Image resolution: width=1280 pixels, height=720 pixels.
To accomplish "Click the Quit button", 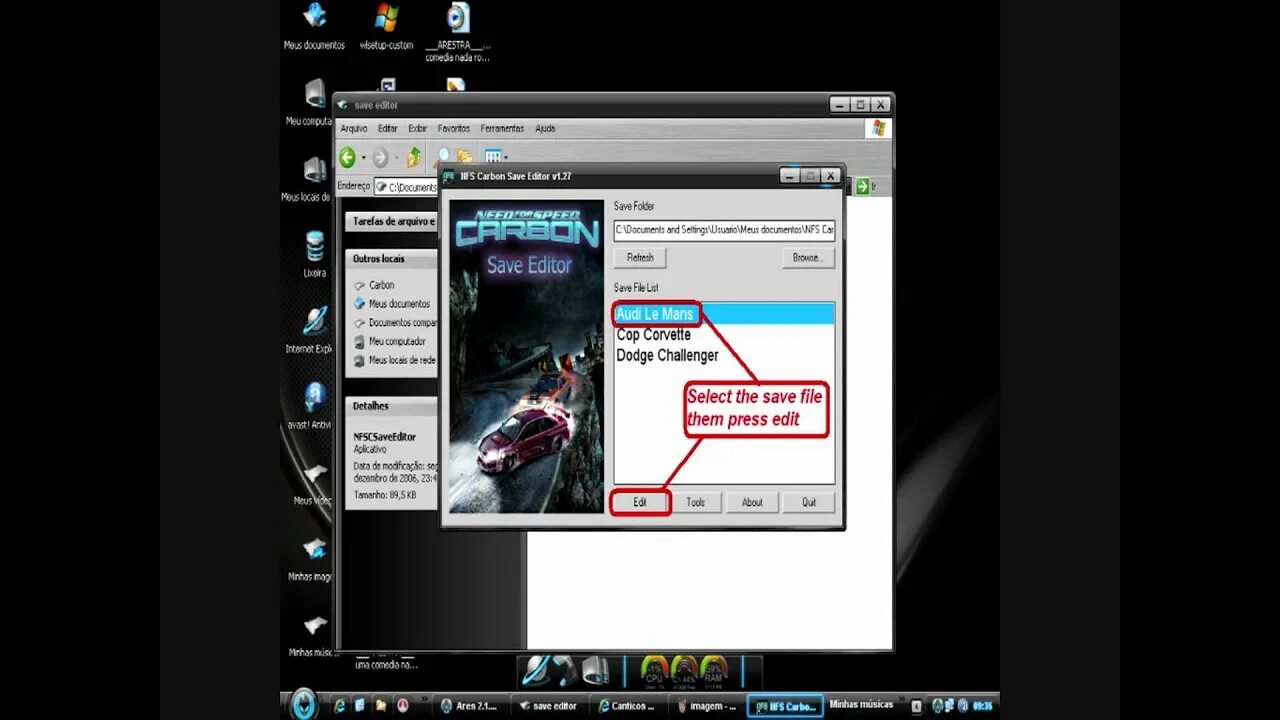I will [x=808, y=502].
